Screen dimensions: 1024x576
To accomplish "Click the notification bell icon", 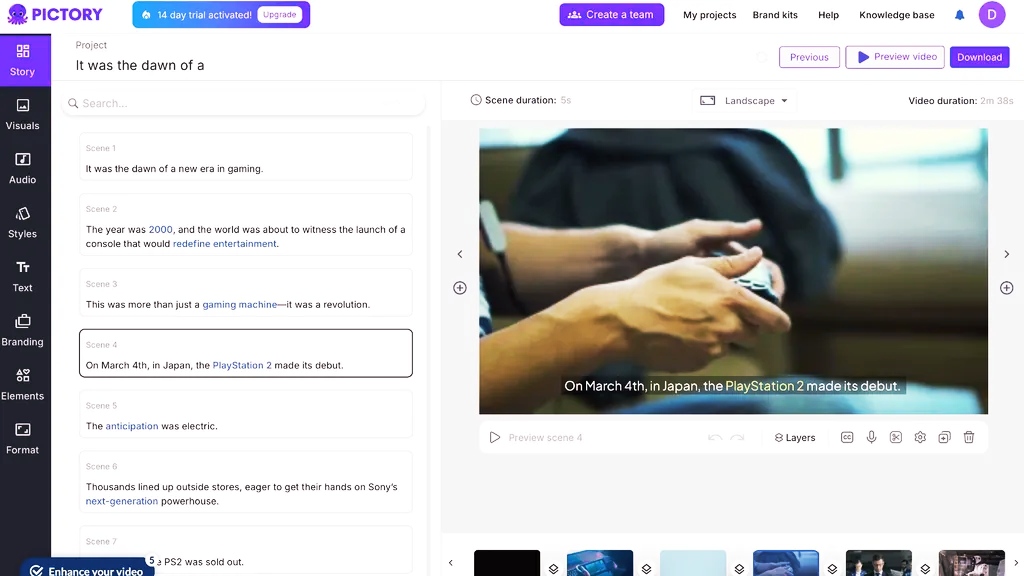I will tap(959, 15).
